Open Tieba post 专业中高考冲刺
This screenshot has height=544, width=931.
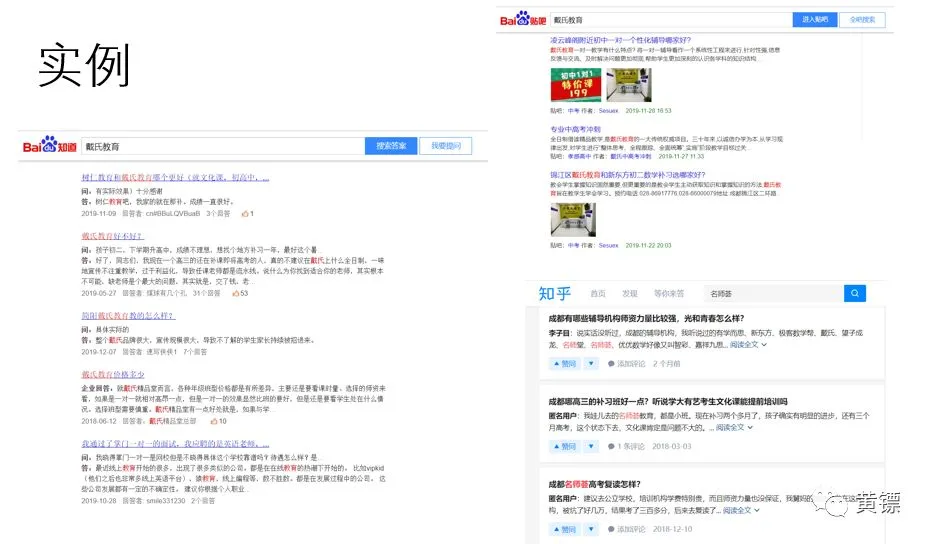pos(575,129)
